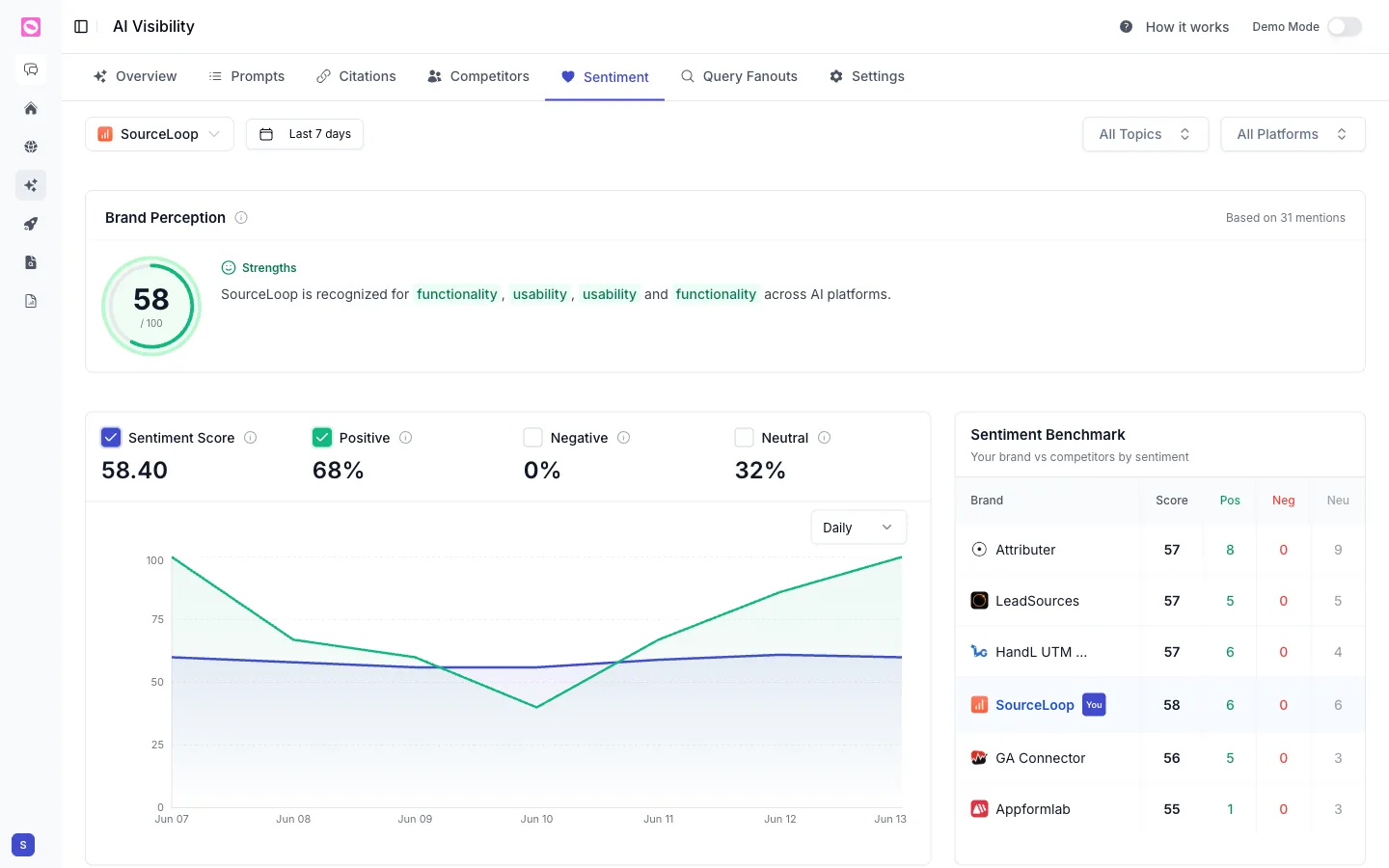Click the 58.40 sentiment score value

click(135, 471)
